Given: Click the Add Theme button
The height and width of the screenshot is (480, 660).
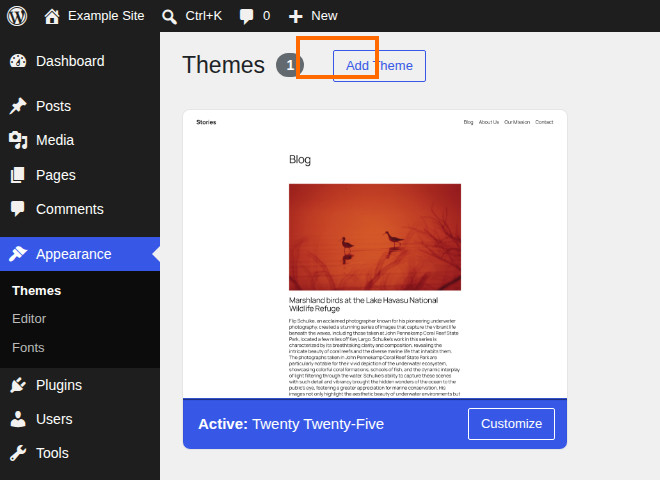Looking at the screenshot, I should [379, 66].
